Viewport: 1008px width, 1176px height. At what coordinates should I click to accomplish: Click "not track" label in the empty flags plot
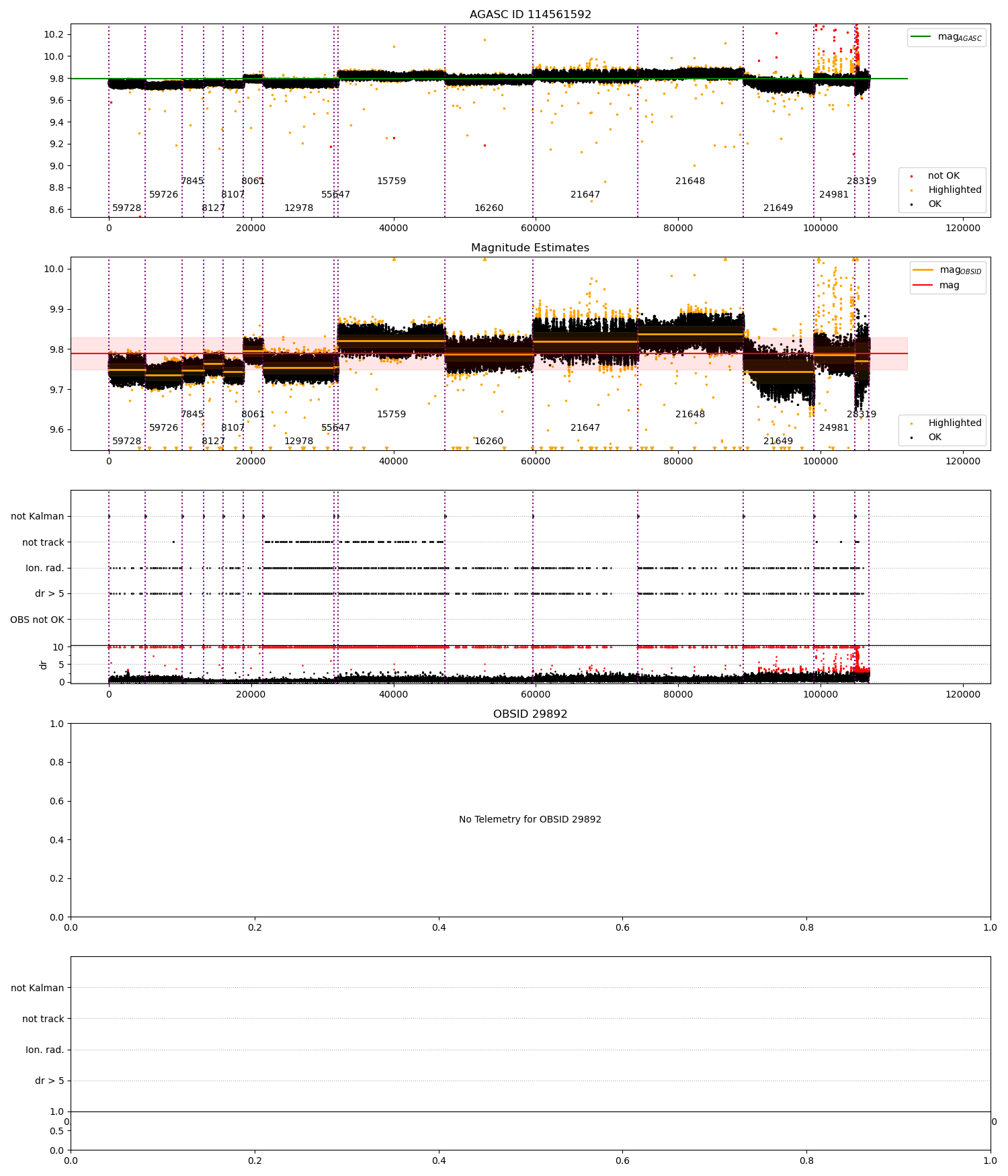pos(43,1019)
